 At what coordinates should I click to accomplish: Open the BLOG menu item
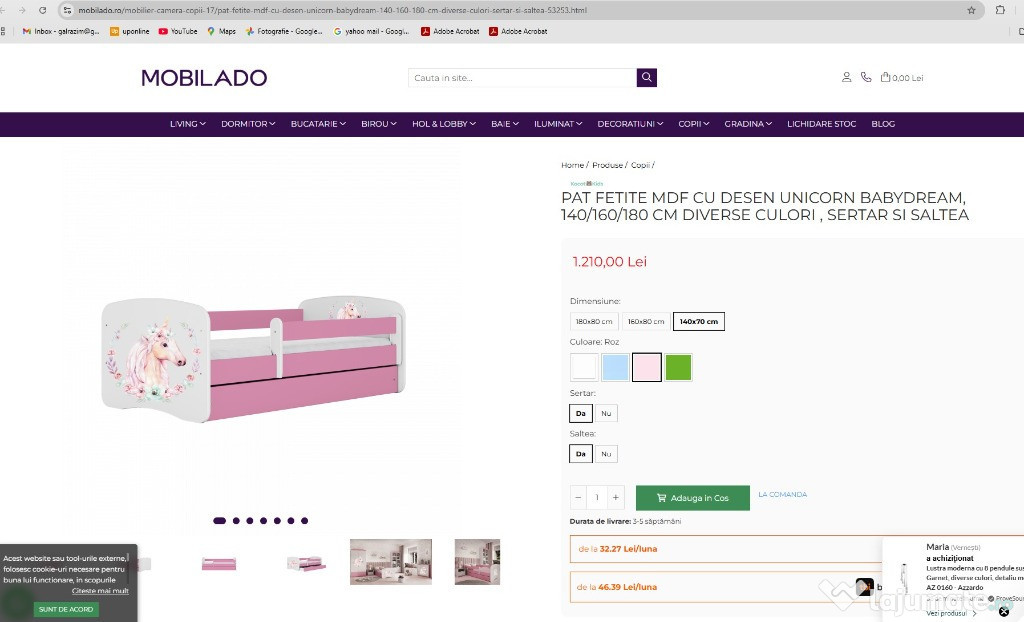click(x=882, y=123)
